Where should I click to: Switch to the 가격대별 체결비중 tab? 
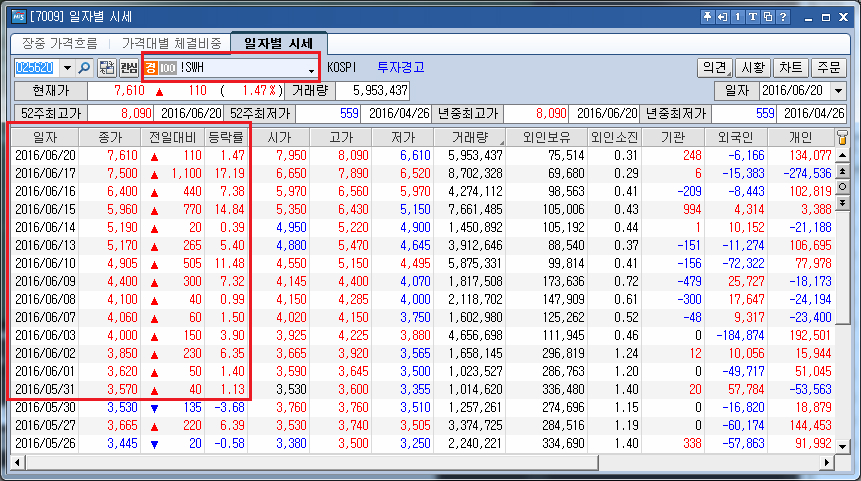(171, 43)
